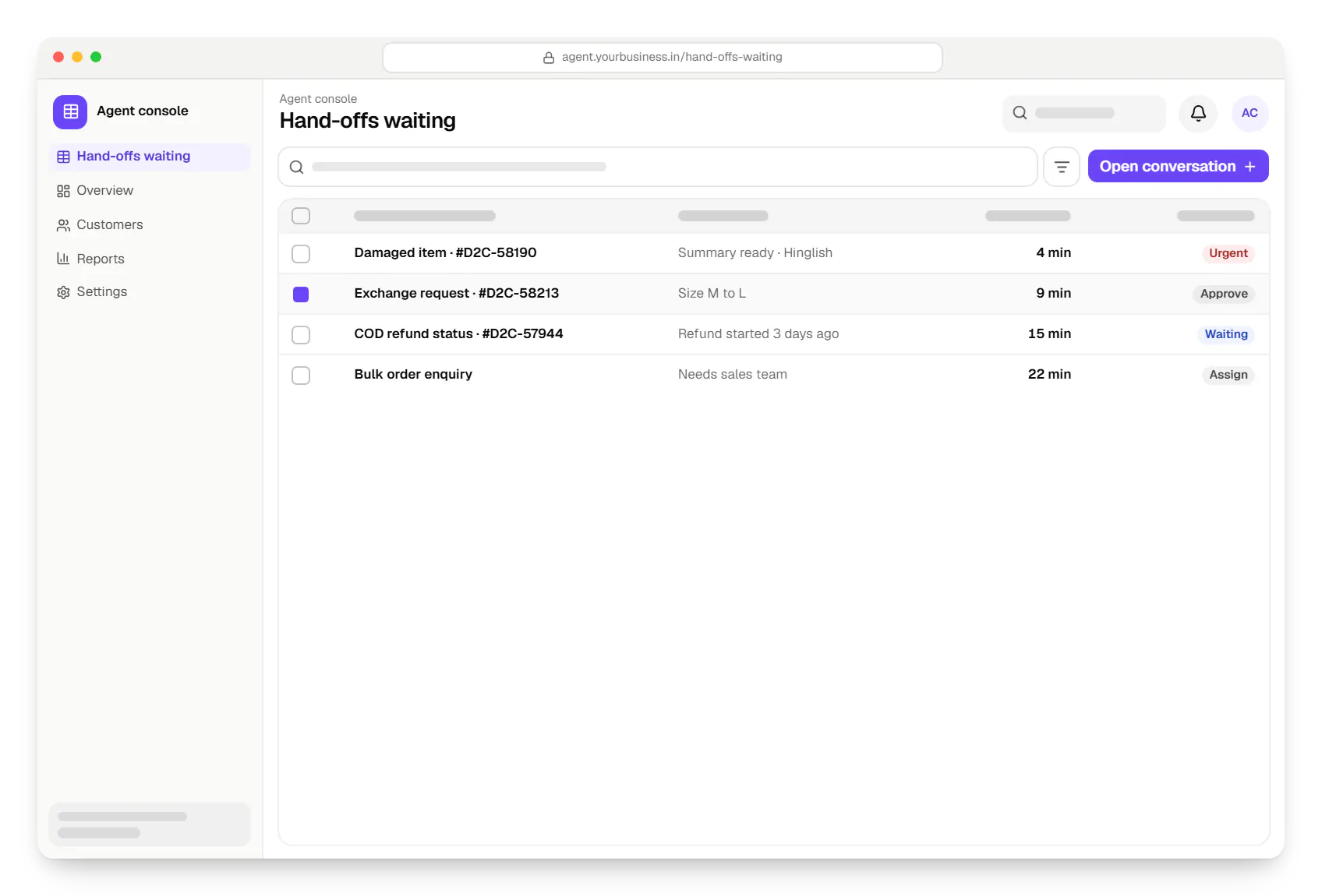The width and height of the screenshot is (1322, 896).
Task: Click the Reports bar chart icon
Action: pyautogui.click(x=63, y=259)
